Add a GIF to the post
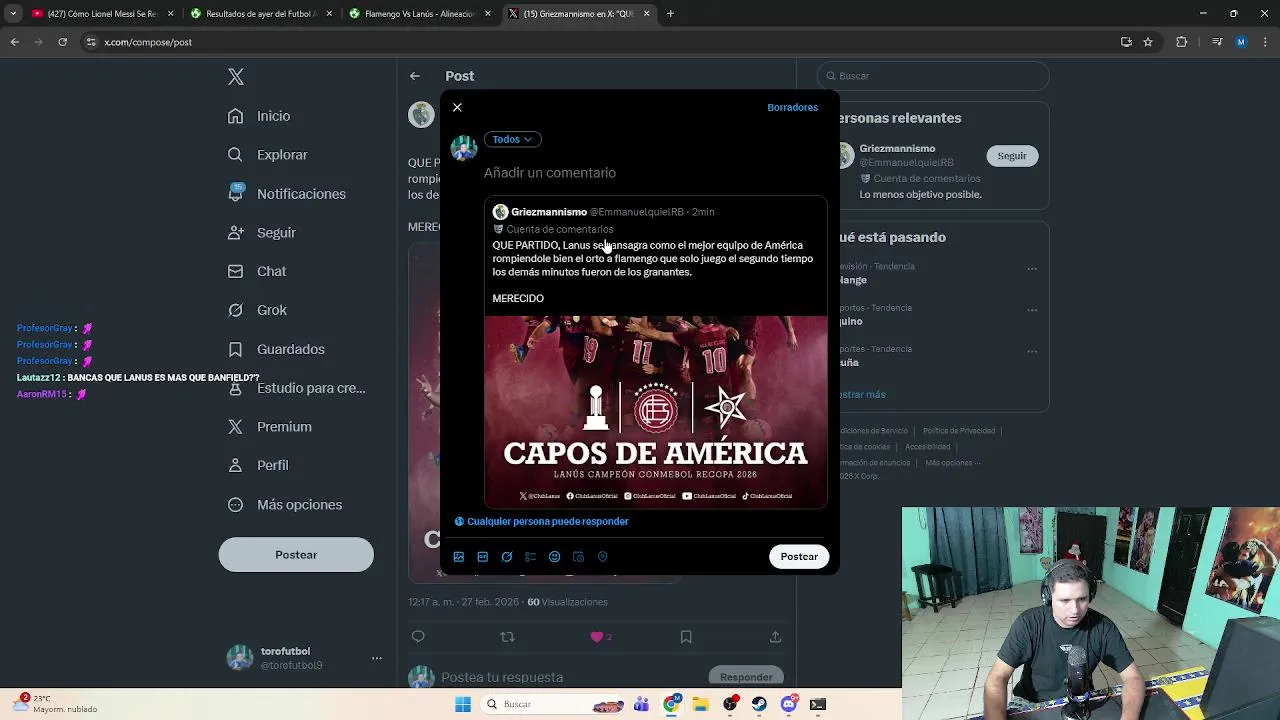1280x720 pixels. 483,557
